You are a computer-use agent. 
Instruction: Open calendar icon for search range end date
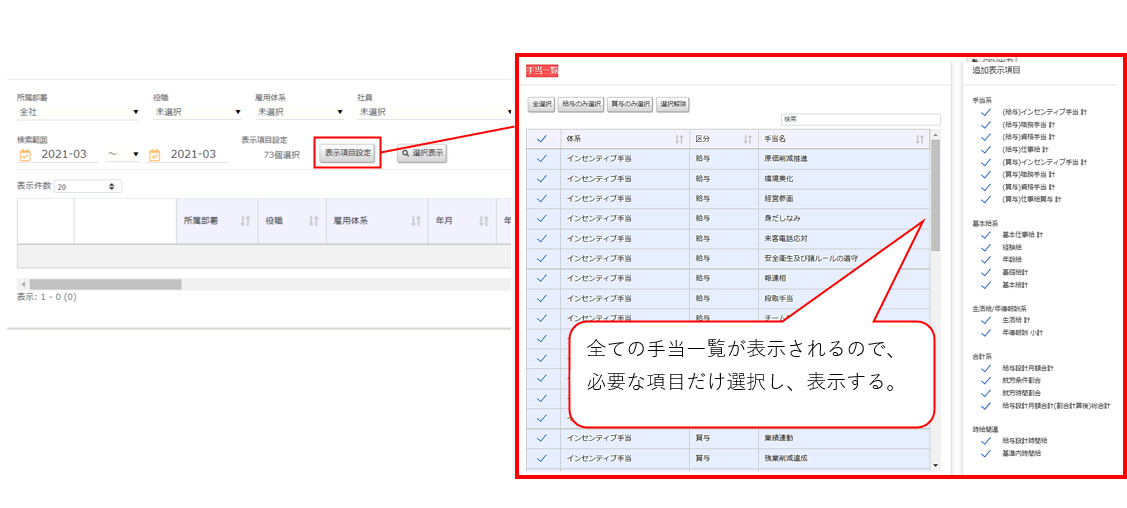tap(155, 155)
